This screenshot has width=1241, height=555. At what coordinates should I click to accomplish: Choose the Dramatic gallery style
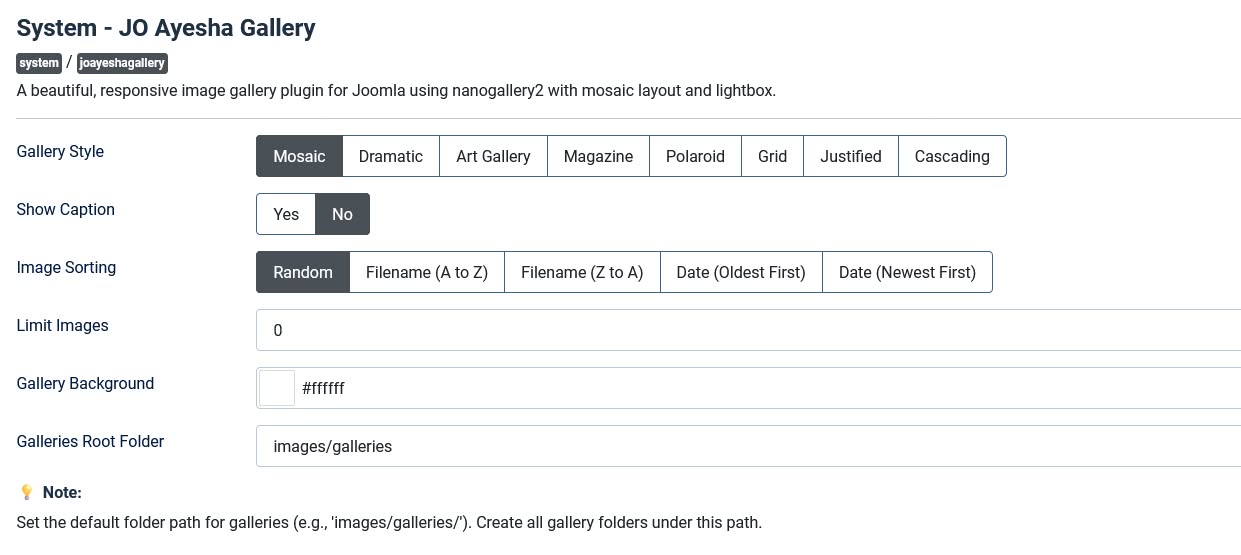[x=391, y=156]
